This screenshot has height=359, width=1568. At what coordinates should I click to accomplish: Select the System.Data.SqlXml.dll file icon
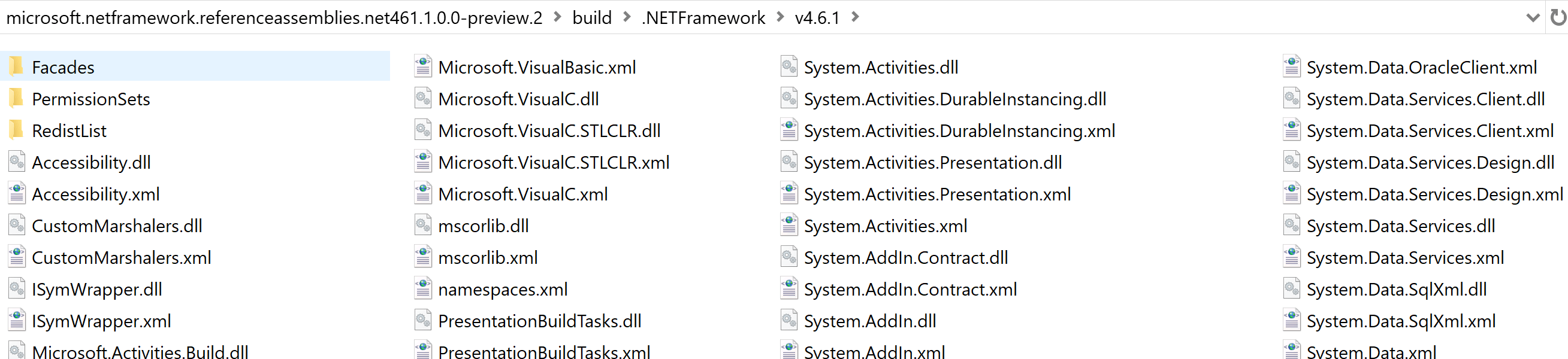tap(1292, 288)
